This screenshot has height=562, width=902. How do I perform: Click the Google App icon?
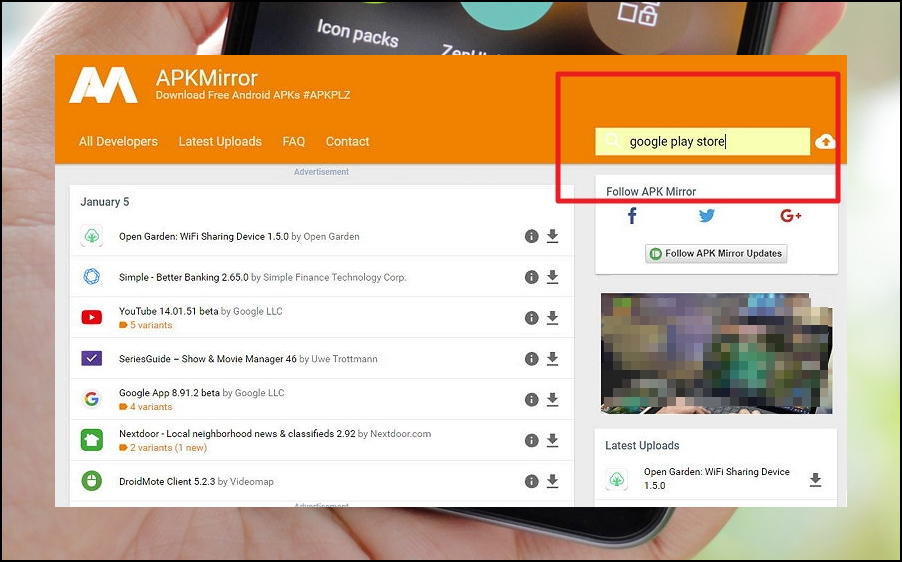(x=91, y=399)
